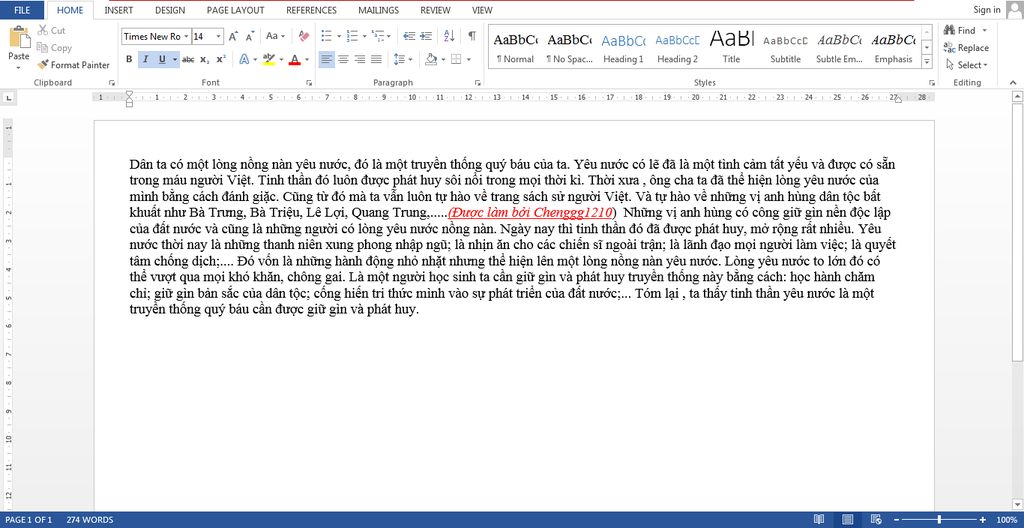
Task: Apply Subtitle style from gallery
Action: click(x=785, y=47)
